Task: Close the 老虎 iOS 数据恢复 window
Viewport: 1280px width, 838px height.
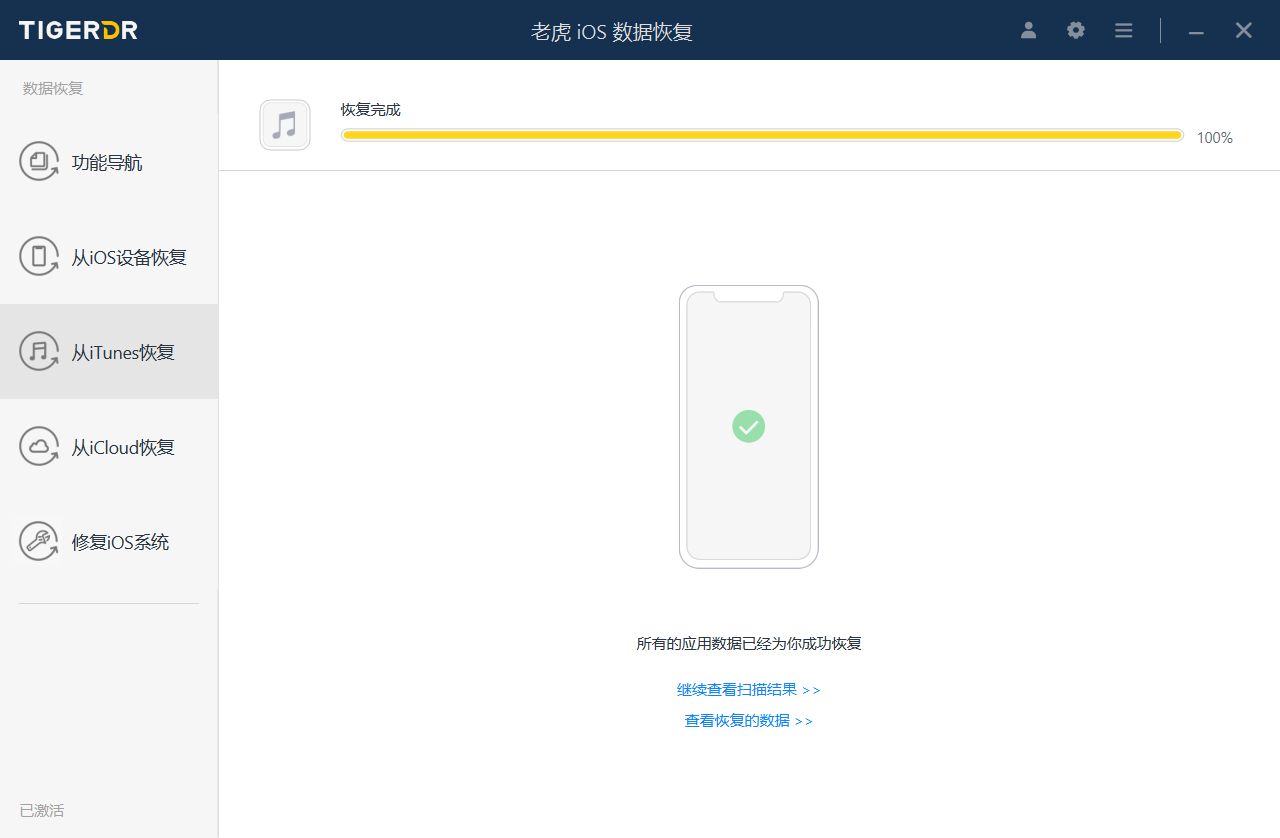Action: pyautogui.click(x=1244, y=30)
